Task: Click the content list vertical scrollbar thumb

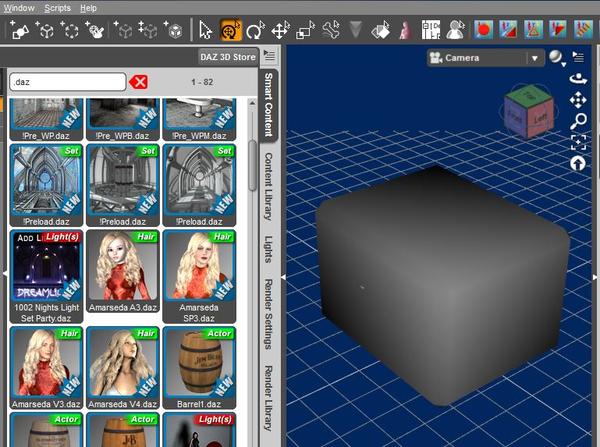Action: click(x=252, y=165)
